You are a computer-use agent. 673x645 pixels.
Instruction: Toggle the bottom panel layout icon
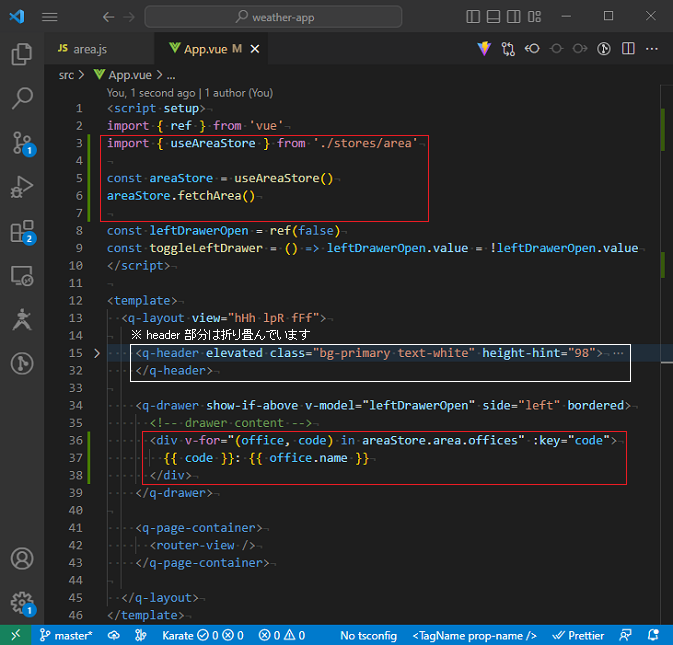[493, 17]
